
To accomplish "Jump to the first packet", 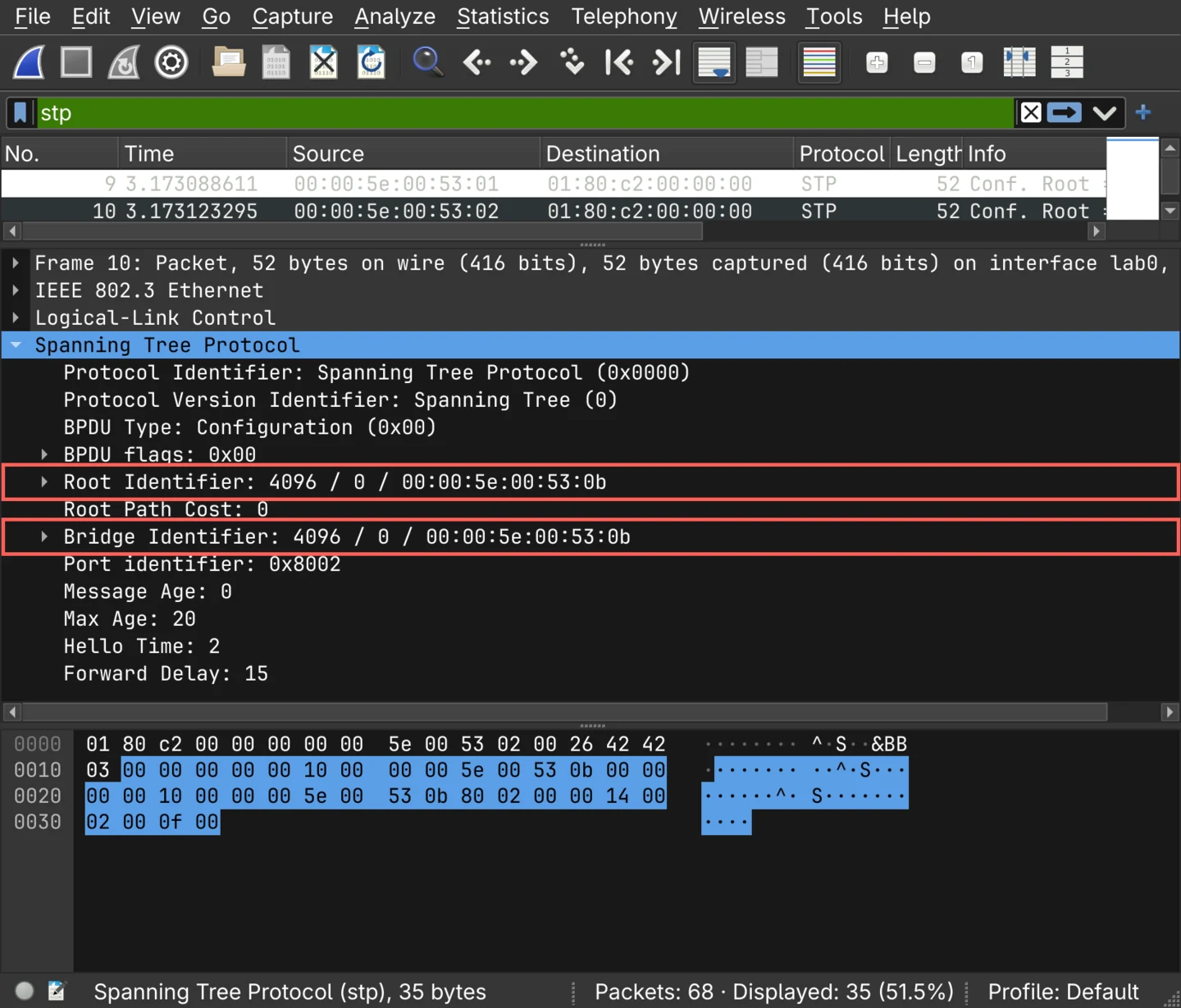I will (x=619, y=62).
